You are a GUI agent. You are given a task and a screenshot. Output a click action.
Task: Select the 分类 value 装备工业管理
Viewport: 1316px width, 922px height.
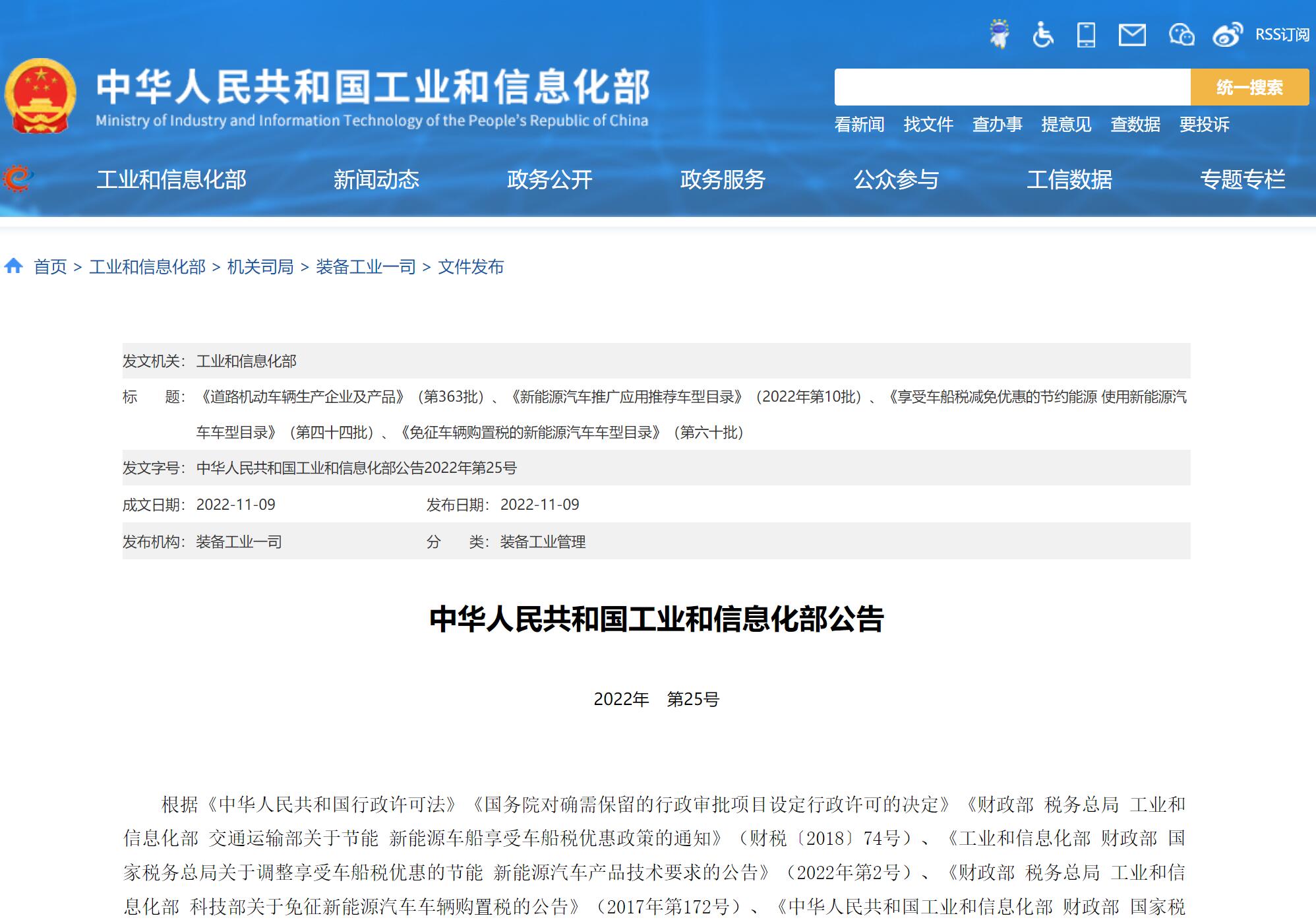543,542
